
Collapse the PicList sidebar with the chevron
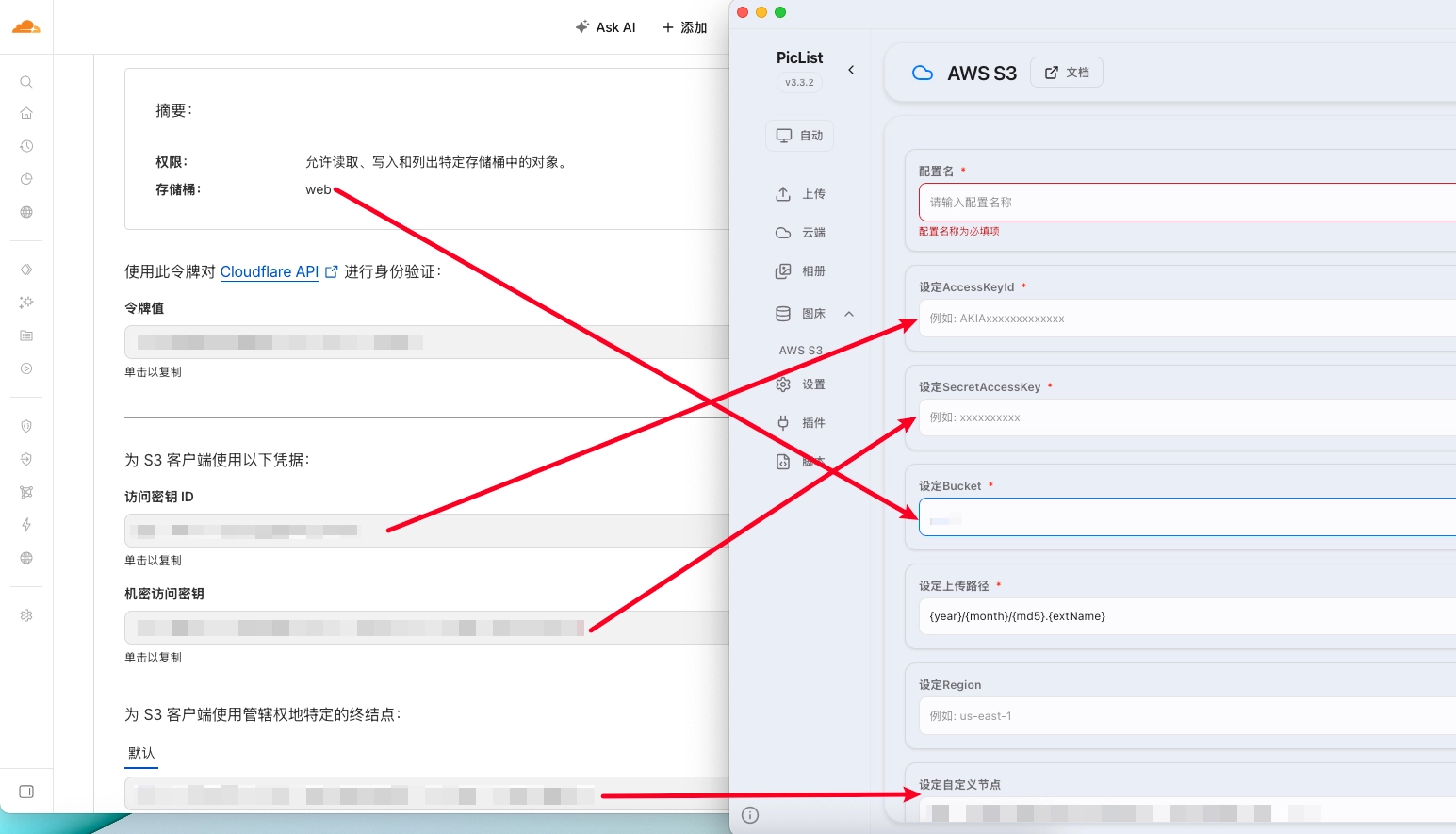click(851, 70)
